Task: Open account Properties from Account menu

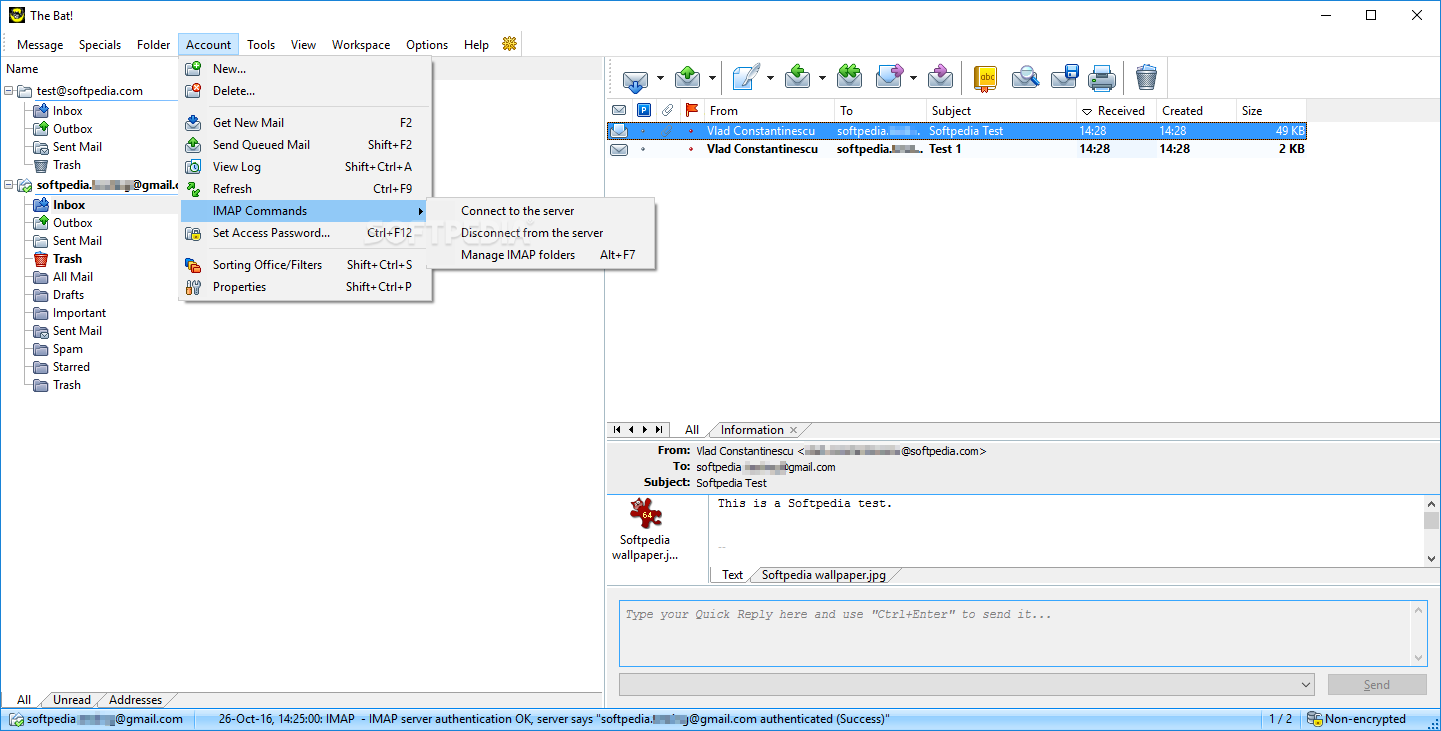Action: click(304, 287)
